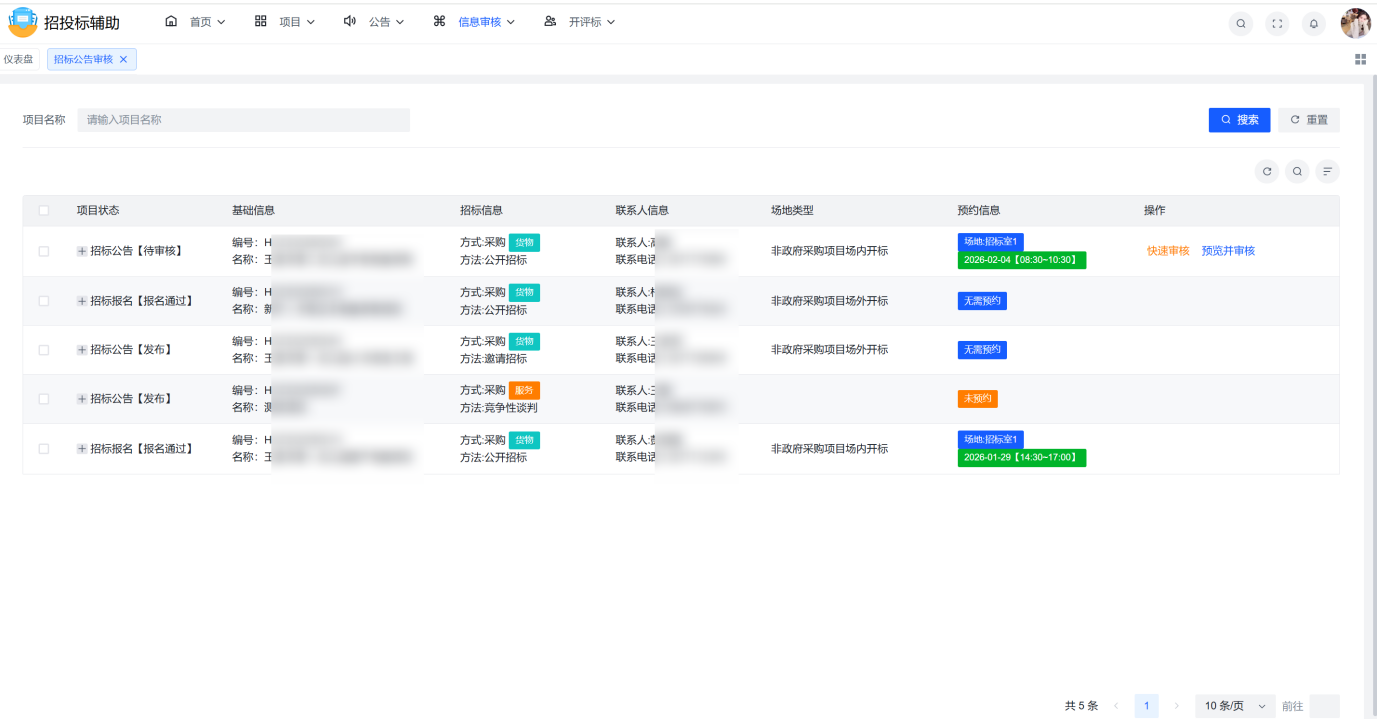Toggle fullscreen mode icon in header
The width and height of the screenshot is (1377, 719).
(x=1277, y=24)
